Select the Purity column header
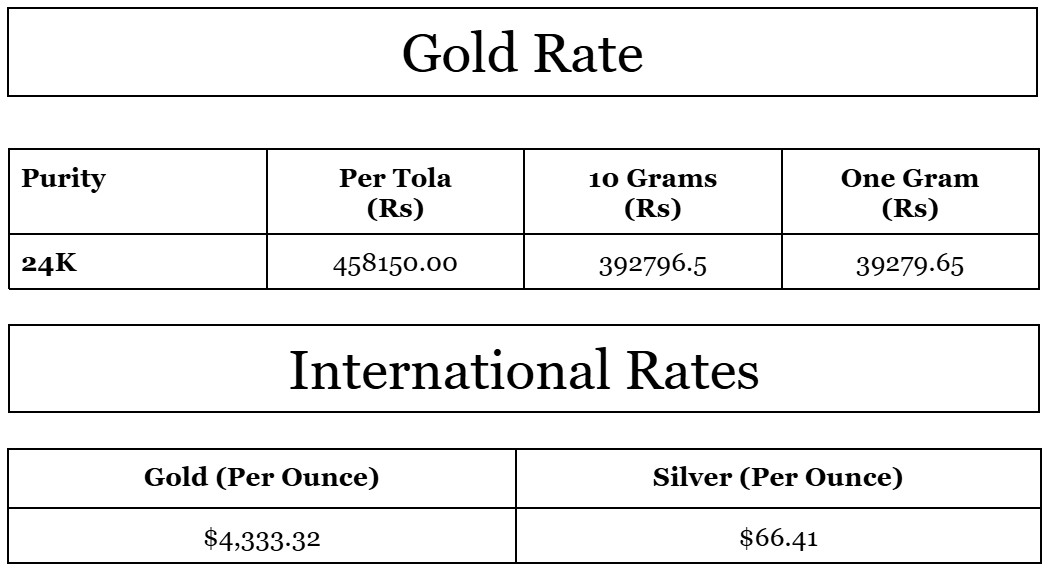 (63, 179)
